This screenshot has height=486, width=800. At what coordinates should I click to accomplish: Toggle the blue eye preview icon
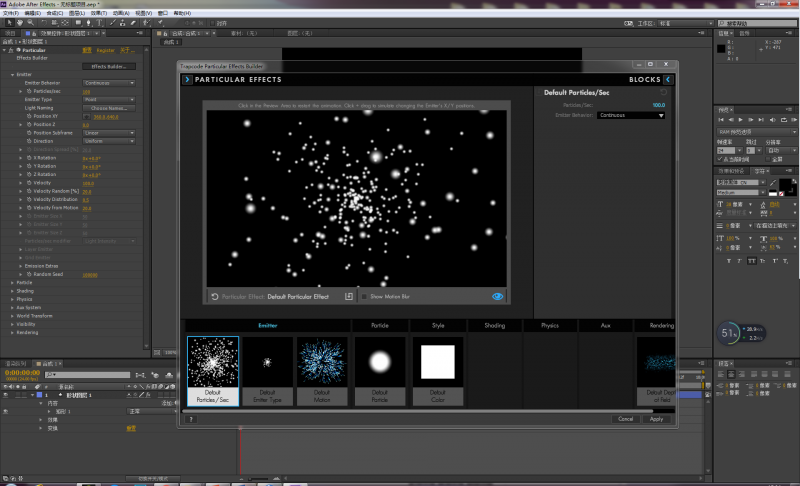tap(497, 296)
